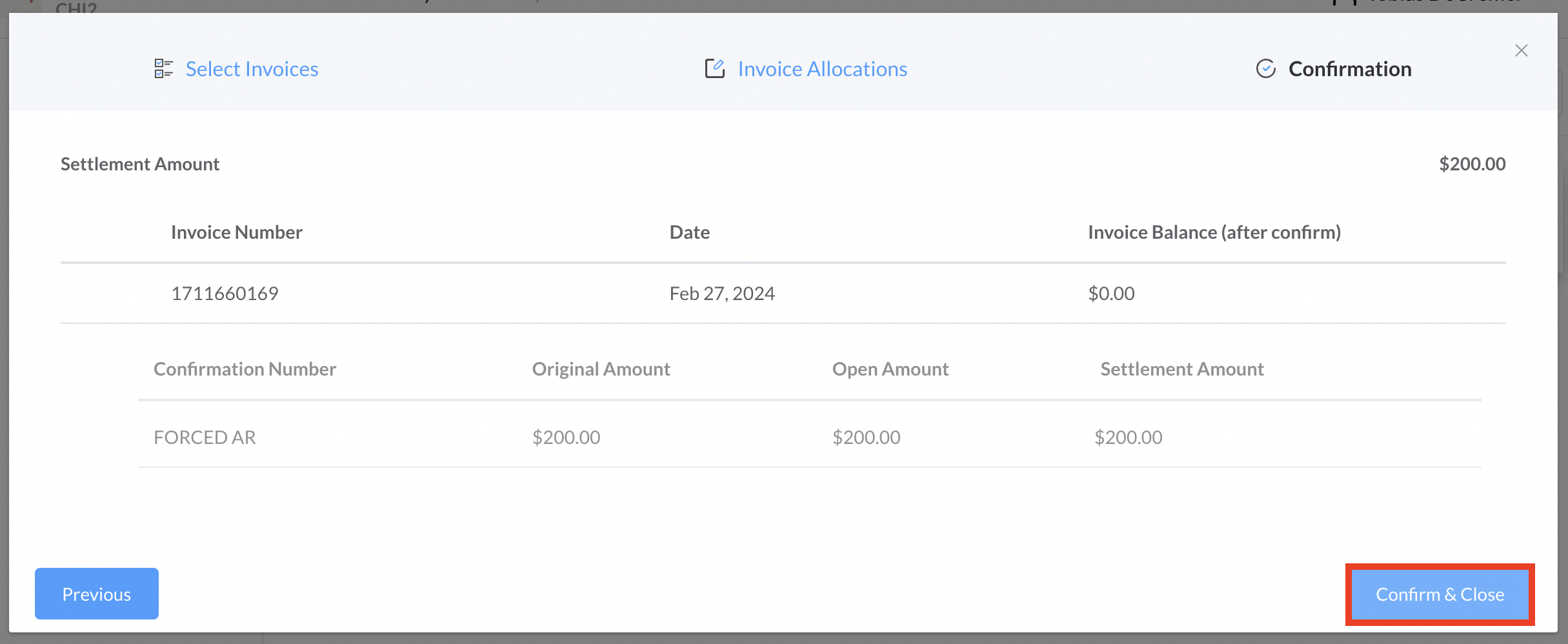Click the Open Amount column header
The height and width of the screenshot is (644, 1568).
(890, 369)
